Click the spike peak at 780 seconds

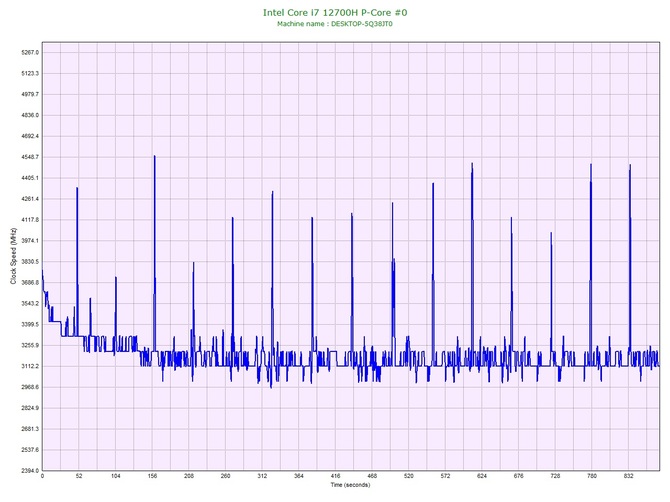(x=591, y=164)
